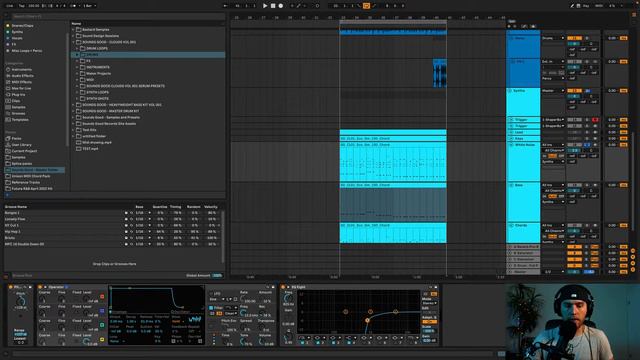Open the Bass track All Ins input dropdown
640x360 pixels.
click(x=553, y=185)
